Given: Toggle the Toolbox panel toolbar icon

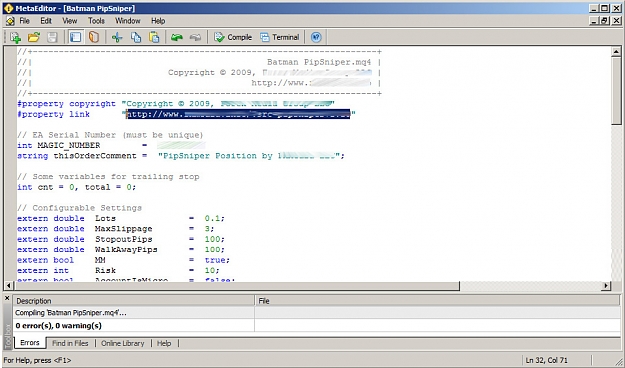Looking at the screenshot, I should click(75, 37).
